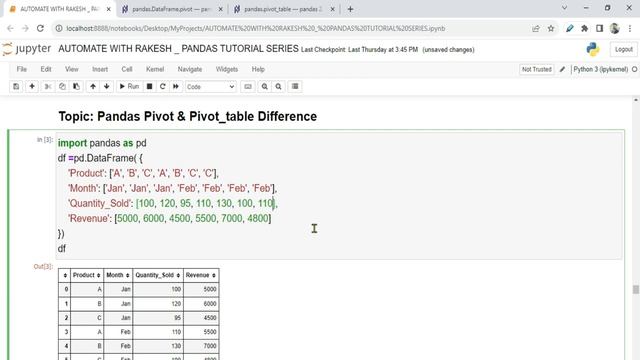Screen dimensions: 640x360
Task: Sort by the Quantity_Sold column header
Action: point(158,276)
